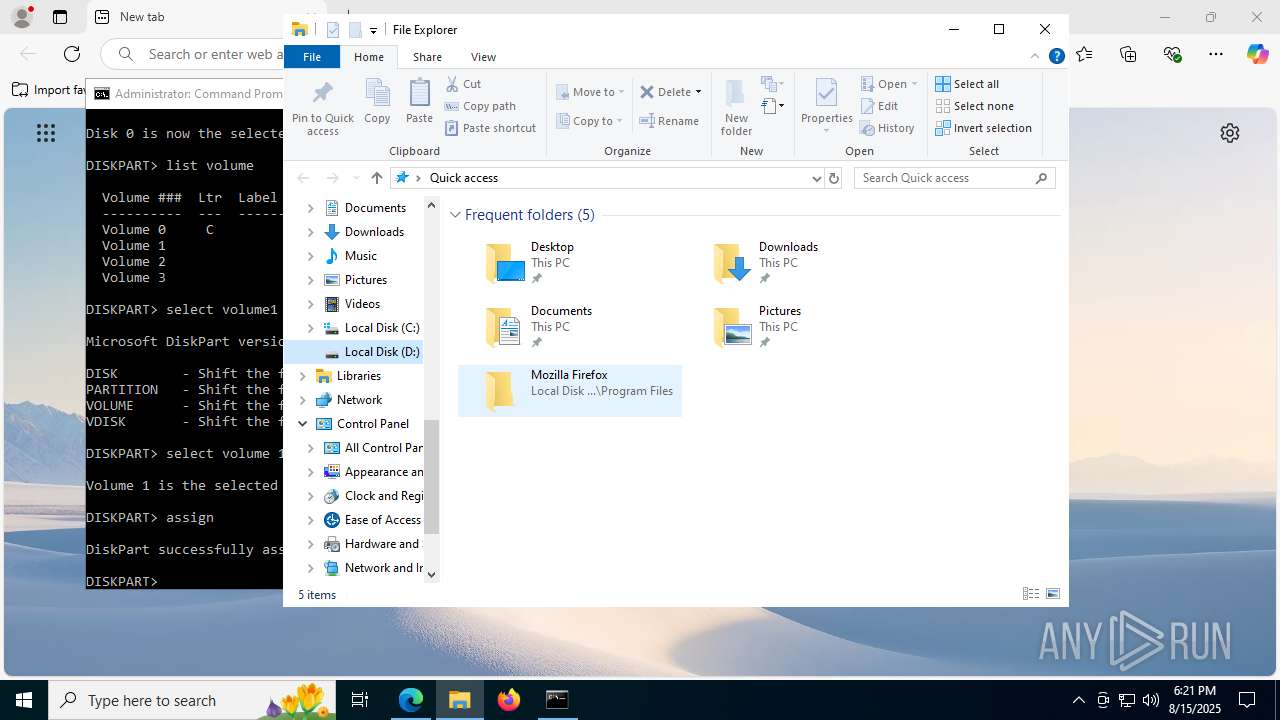Image resolution: width=1280 pixels, height=720 pixels.
Task: Click the Task View taskbar icon
Action: (360, 700)
